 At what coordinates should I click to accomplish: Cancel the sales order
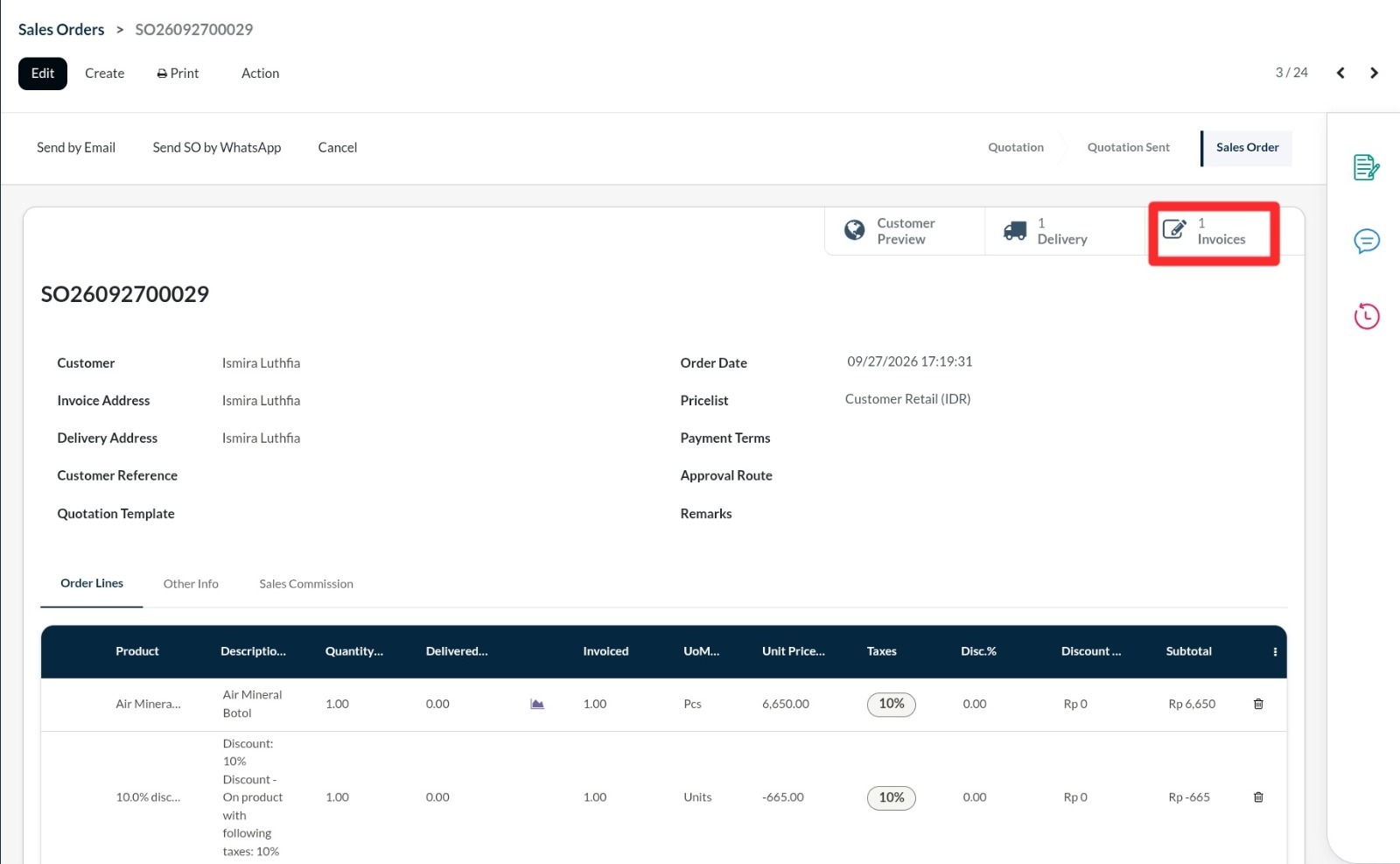[337, 147]
